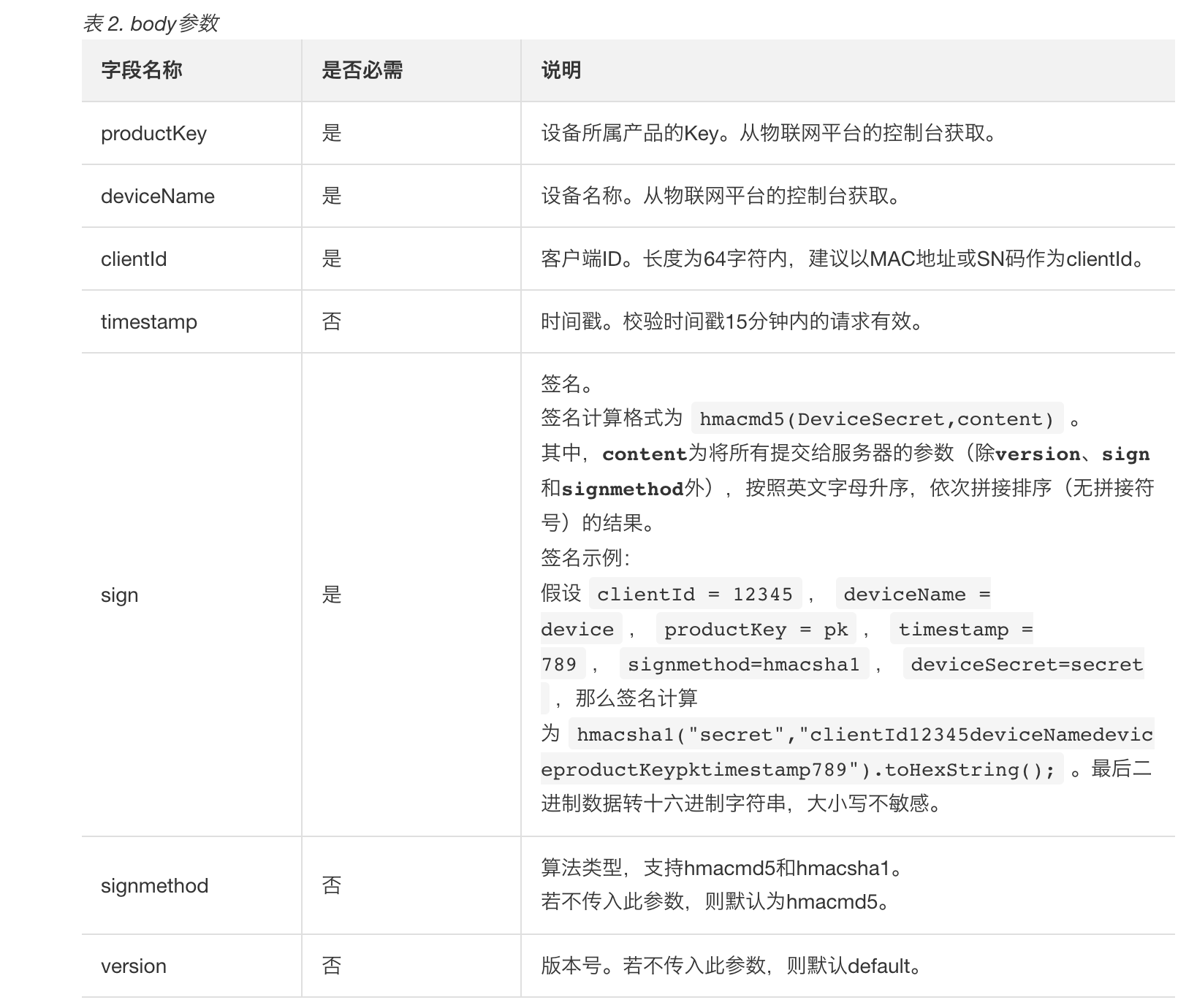Click the '是' value in sign row
The height and width of the screenshot is (1008, 1178).
click(x=332, y=595)
